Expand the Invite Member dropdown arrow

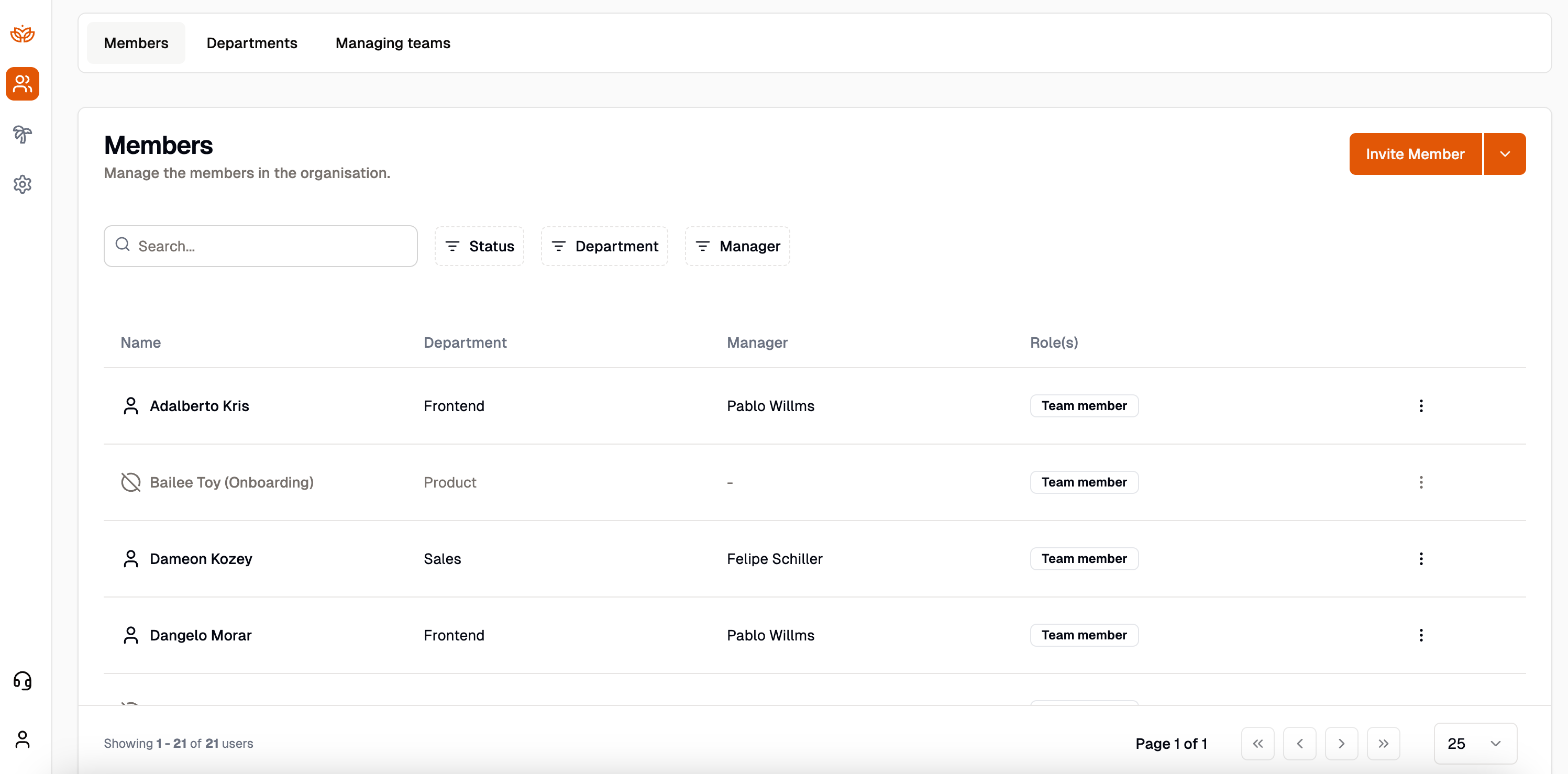1505,154
